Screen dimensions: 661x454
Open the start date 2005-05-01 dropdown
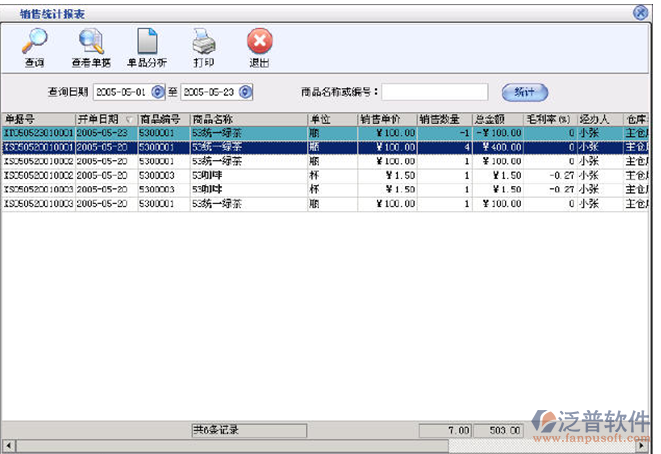pyautogui.click(x=157, y=92)
